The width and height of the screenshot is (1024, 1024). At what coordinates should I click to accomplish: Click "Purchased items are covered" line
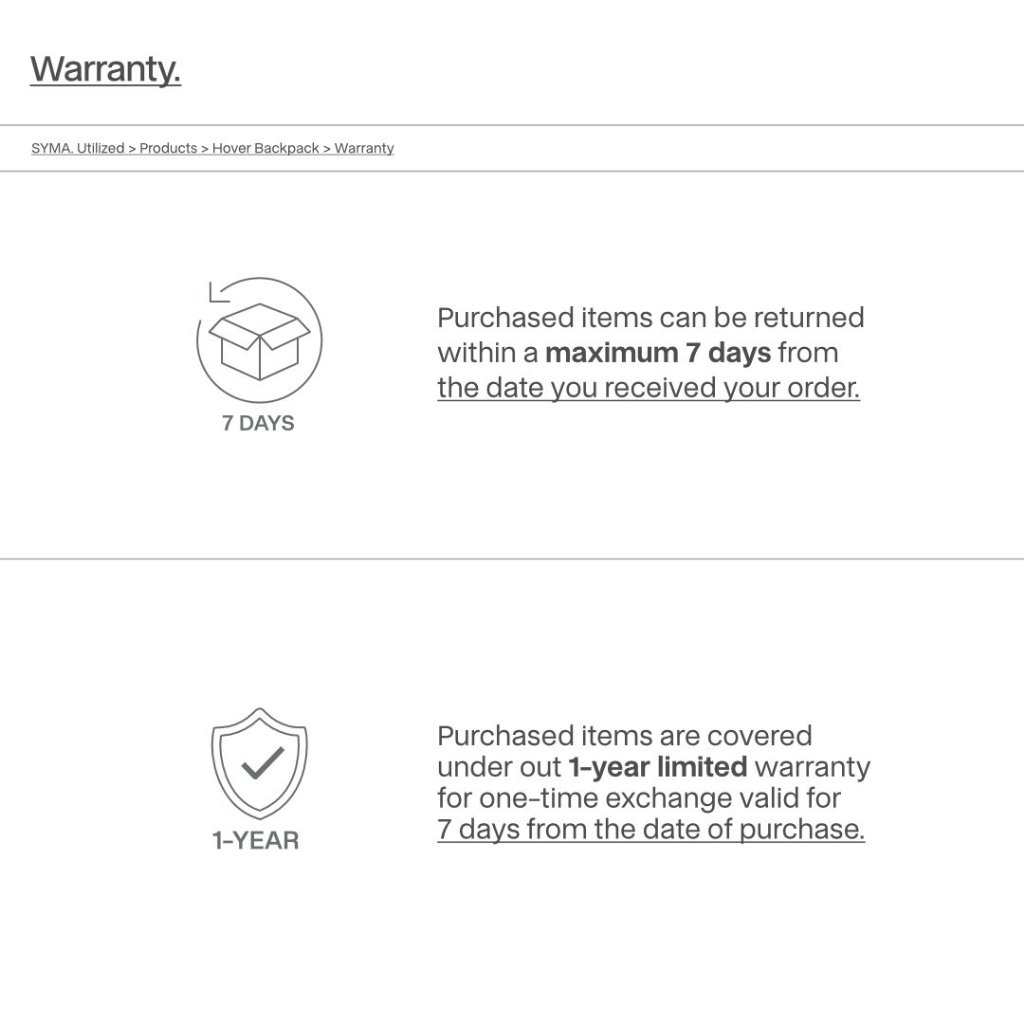click(624, 736)
